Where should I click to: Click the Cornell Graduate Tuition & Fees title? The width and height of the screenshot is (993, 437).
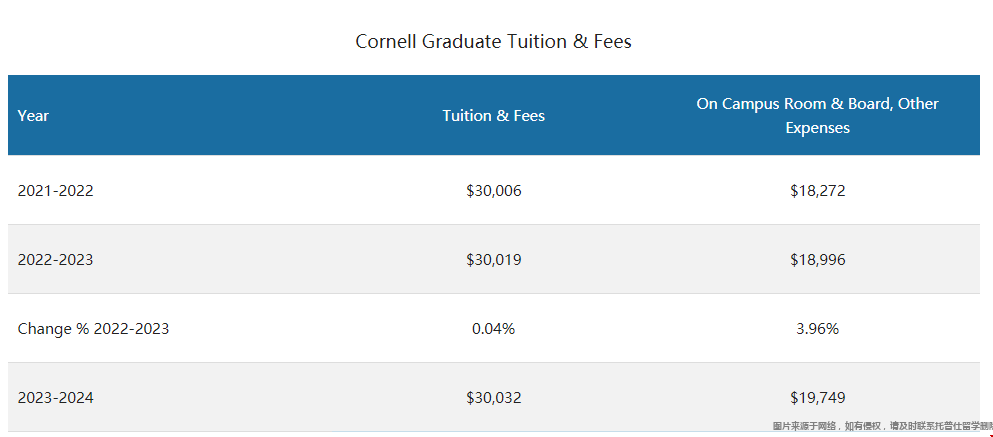(493, 42)
